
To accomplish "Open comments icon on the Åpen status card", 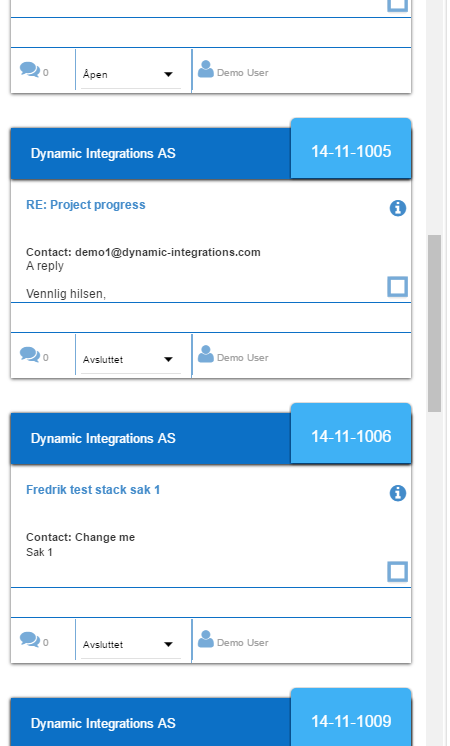I will pyautogui.click(x=30, y=70).
